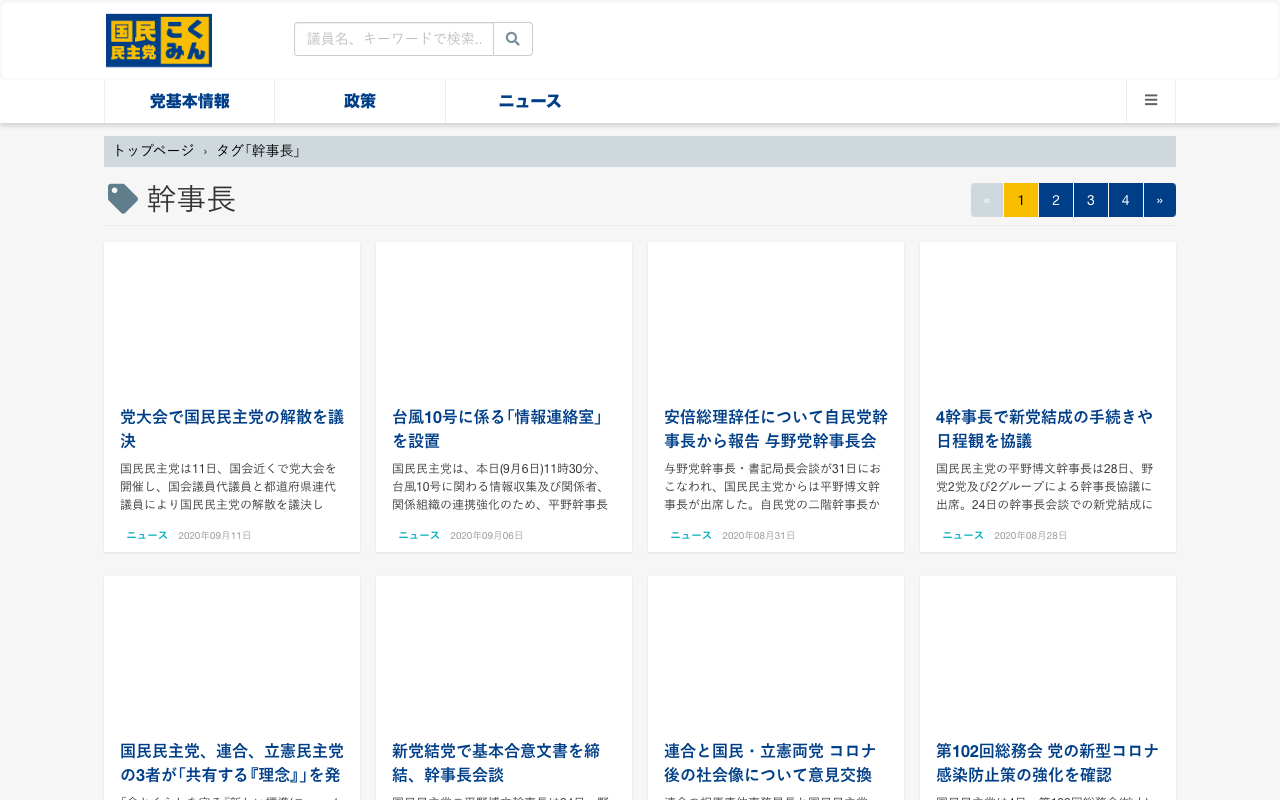Open article 新党結党で基本合意文書を締結
Screen dimensions: 1280x800
(x=504, y=763)
